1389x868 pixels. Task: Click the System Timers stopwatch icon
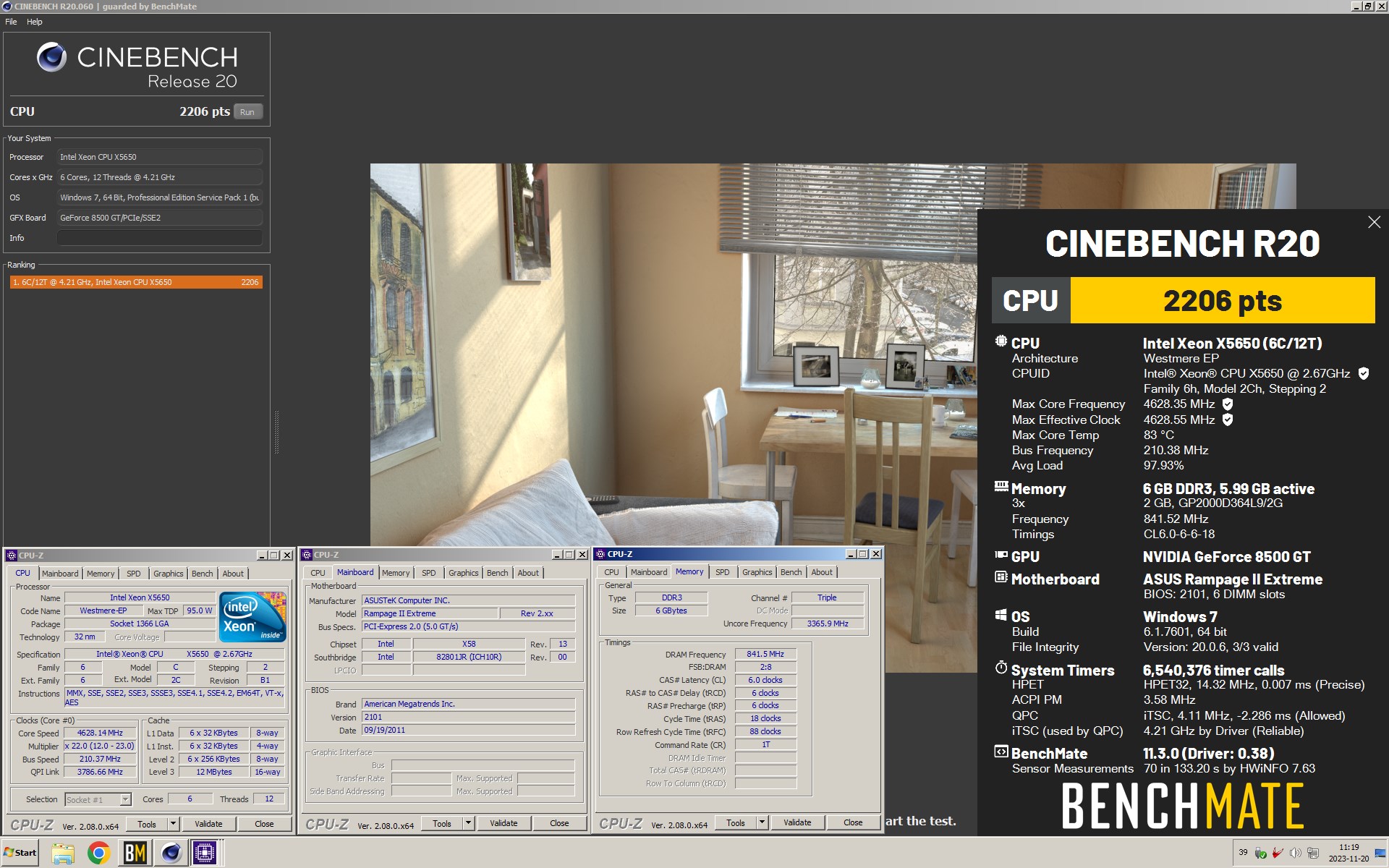(x=1001, y=668)
